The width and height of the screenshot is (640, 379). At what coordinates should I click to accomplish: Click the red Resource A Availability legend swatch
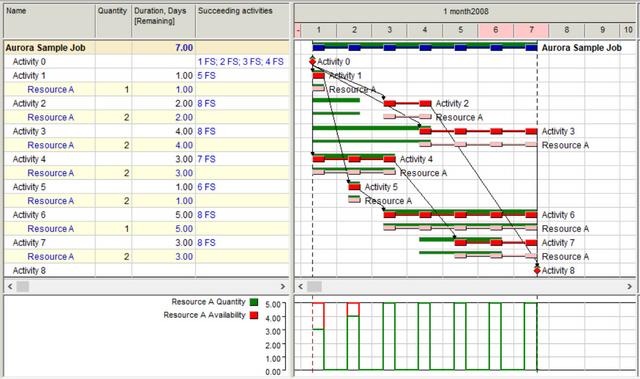(254, 315)
